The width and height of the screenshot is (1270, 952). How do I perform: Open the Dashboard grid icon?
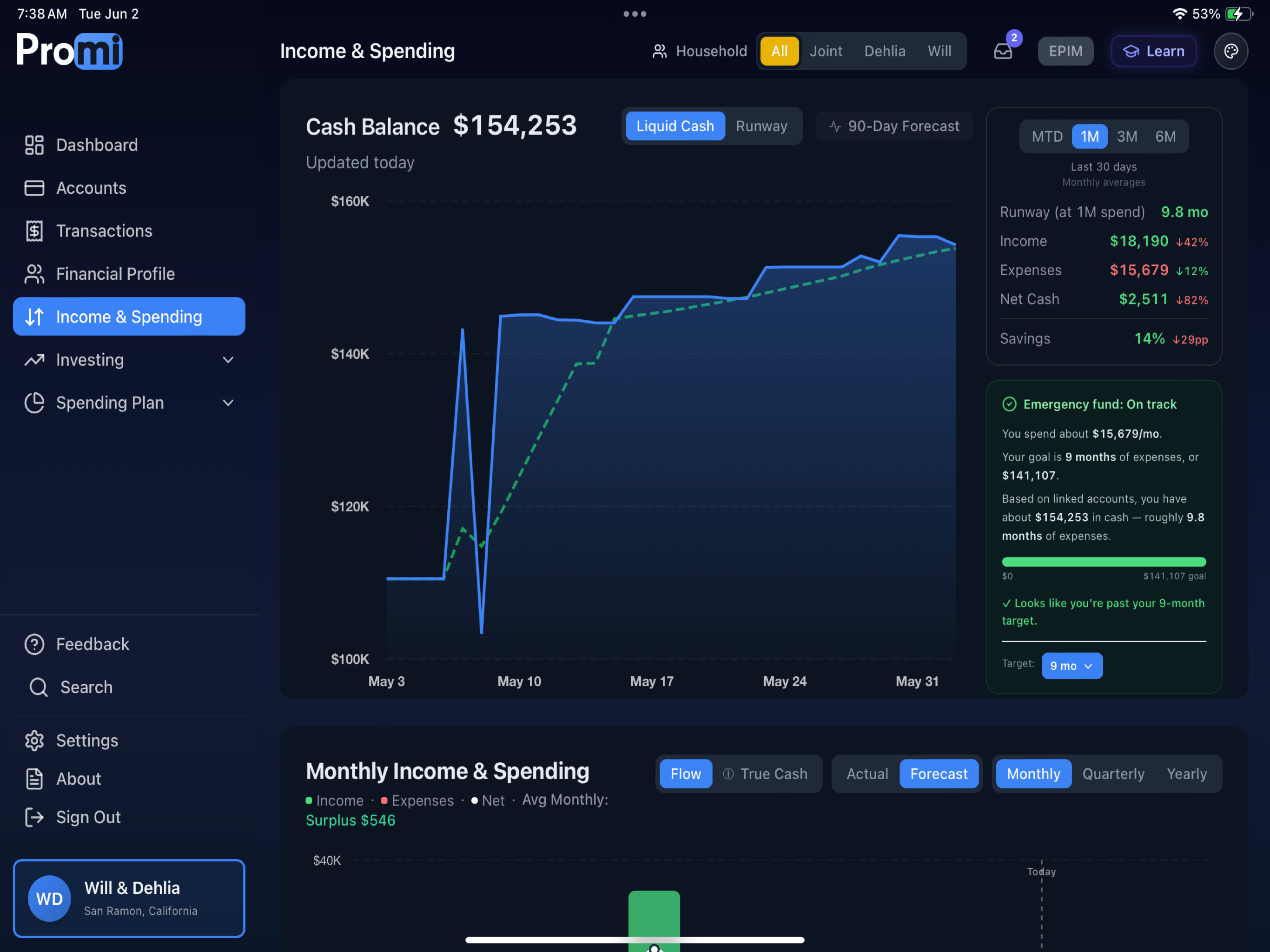34,145
